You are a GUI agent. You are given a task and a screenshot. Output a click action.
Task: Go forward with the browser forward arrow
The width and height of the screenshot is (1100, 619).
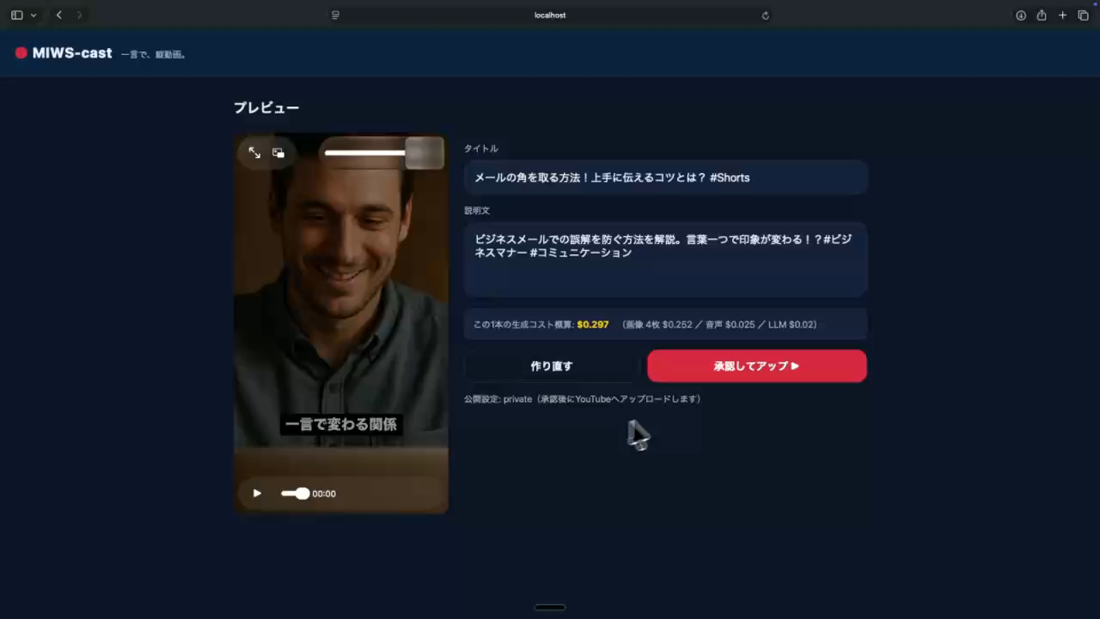79,15
